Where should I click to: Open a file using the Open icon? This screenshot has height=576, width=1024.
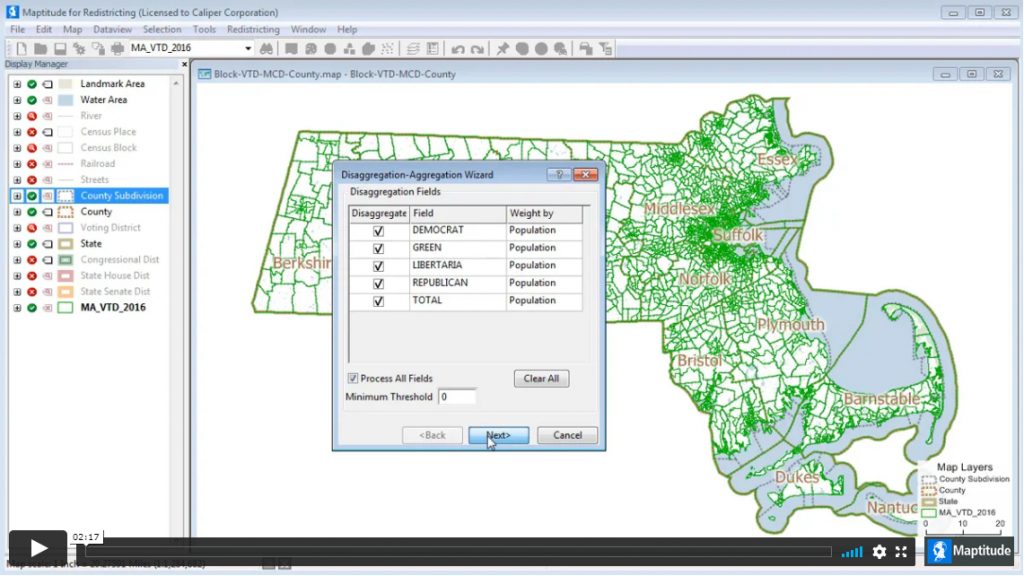(x=40, y=48)
